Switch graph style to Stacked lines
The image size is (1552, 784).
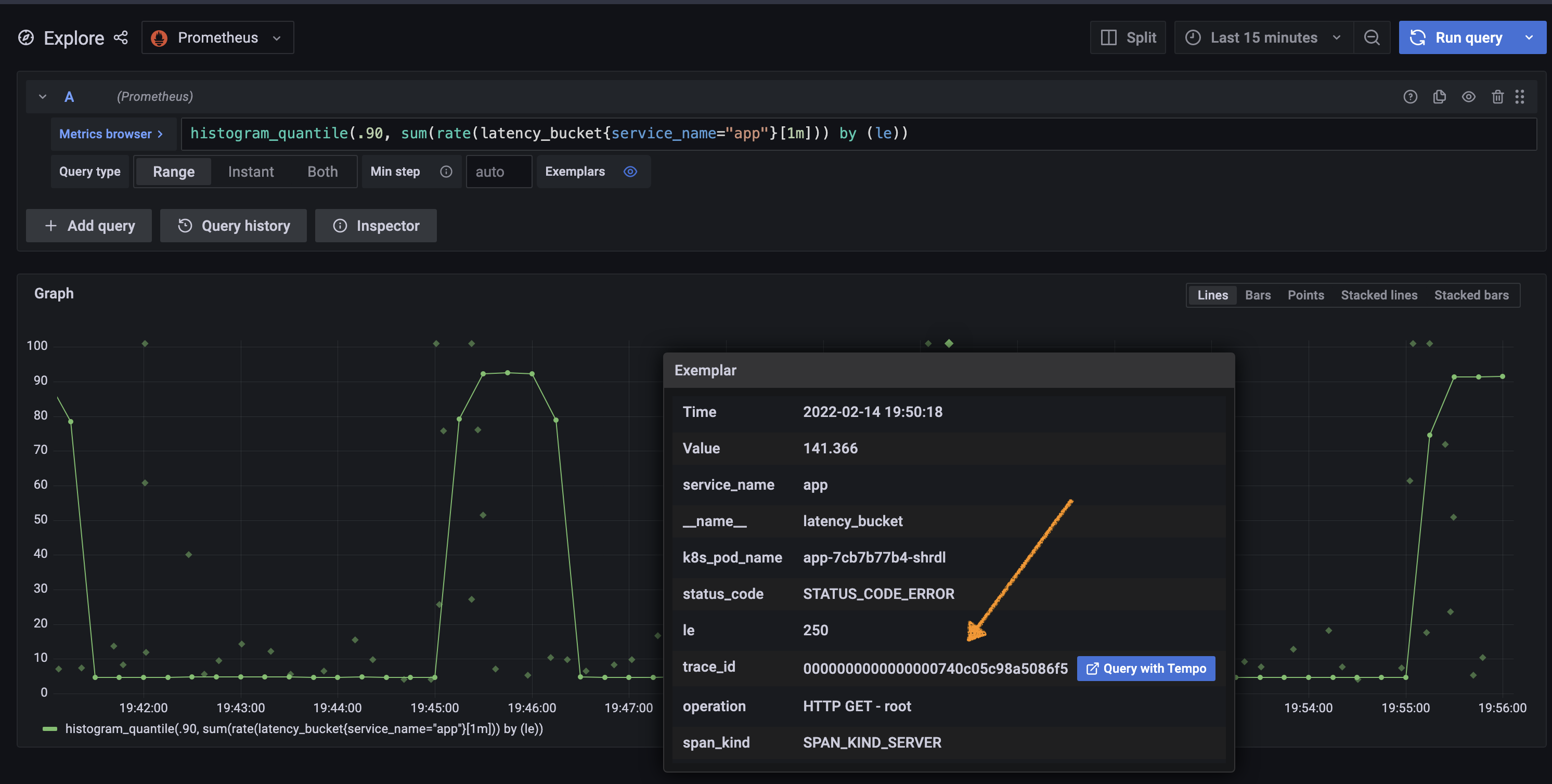pos(1378,295)
